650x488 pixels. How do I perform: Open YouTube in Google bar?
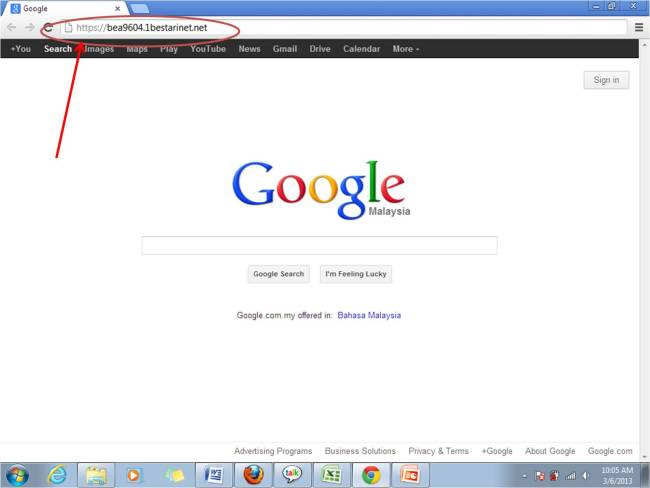pyautogui.click(x=208, y=49)
